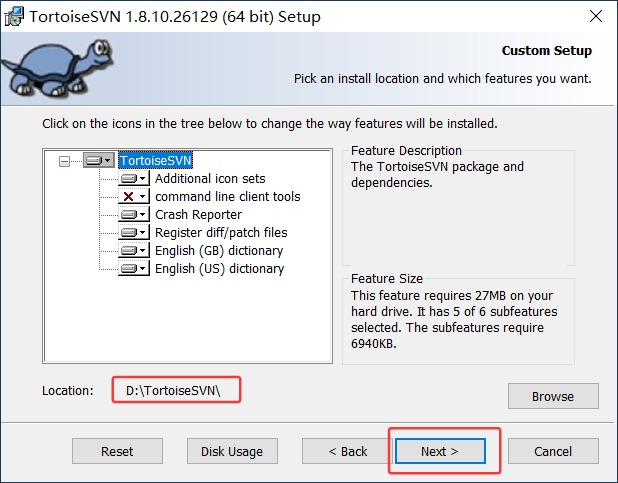The height and width of the screenshot is (483, 618).
Task: Close the Setup window
Action: pos(596,16)
